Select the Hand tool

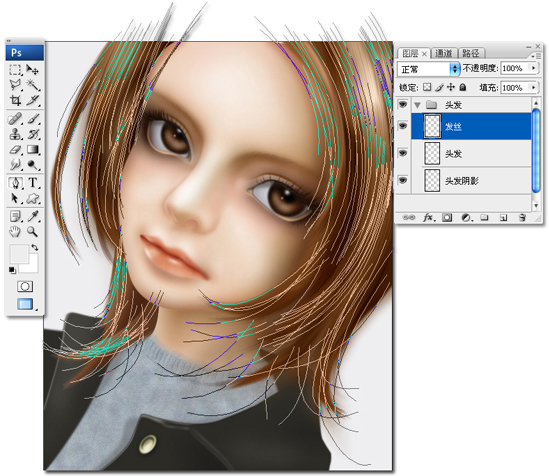[15, 232]
